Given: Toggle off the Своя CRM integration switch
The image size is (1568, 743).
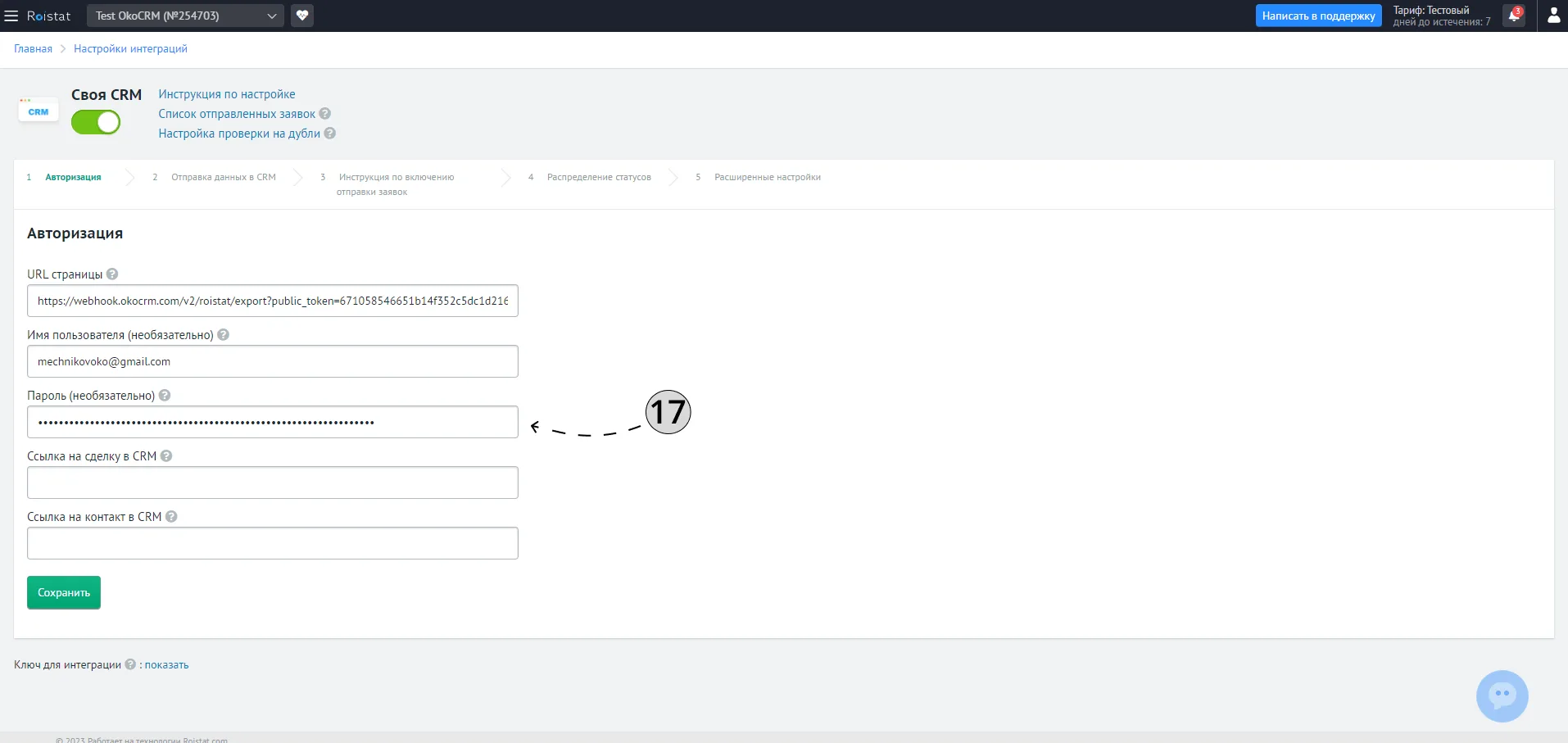Looking at the screenshot, I should pyautogui.click(x=96, y=122).
